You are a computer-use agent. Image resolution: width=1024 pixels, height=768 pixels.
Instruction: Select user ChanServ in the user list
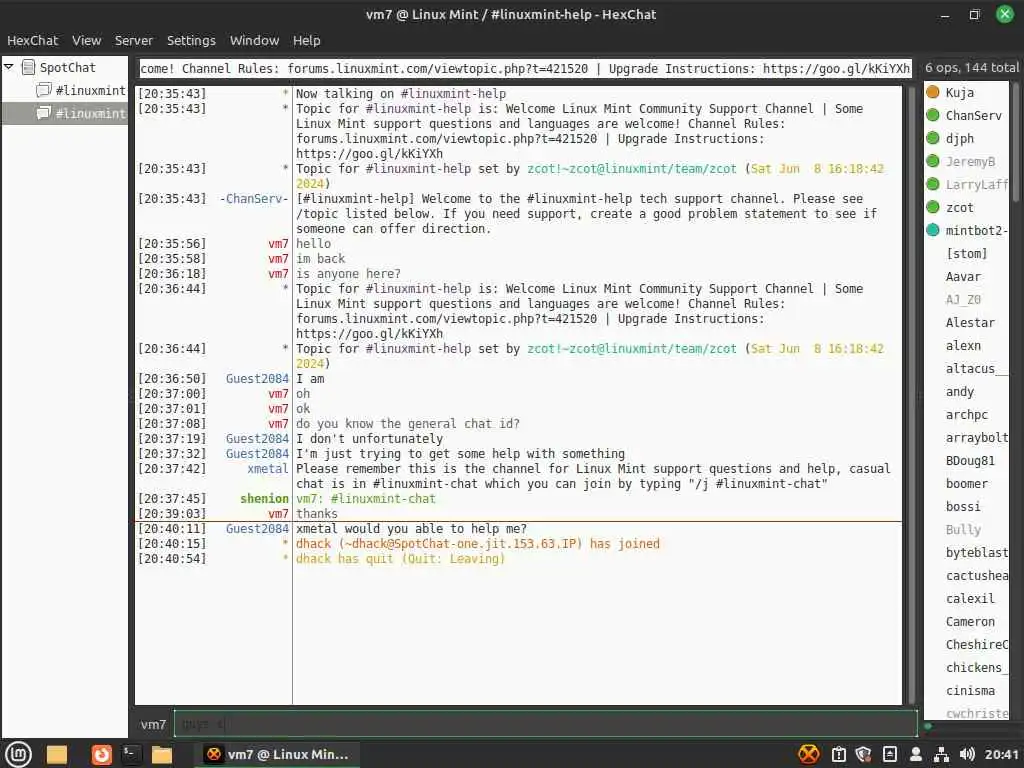[x=973, y=115]
